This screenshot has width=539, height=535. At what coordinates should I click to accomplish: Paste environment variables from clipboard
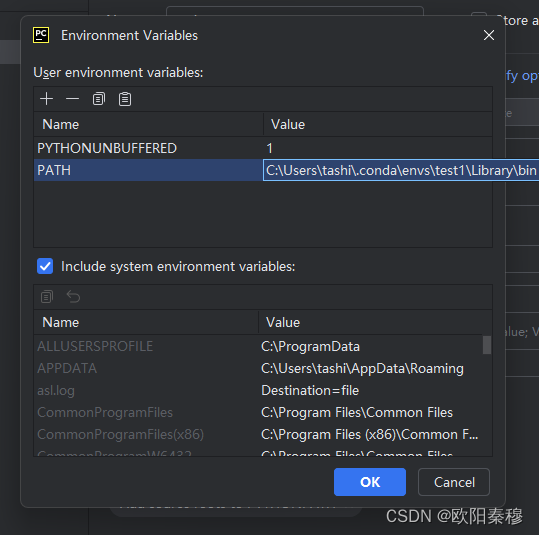tap(125, 99)
